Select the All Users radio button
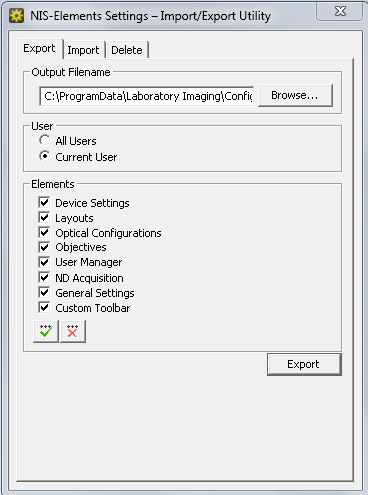The width and height of the screenshot is (368, 495). point(44,140)
